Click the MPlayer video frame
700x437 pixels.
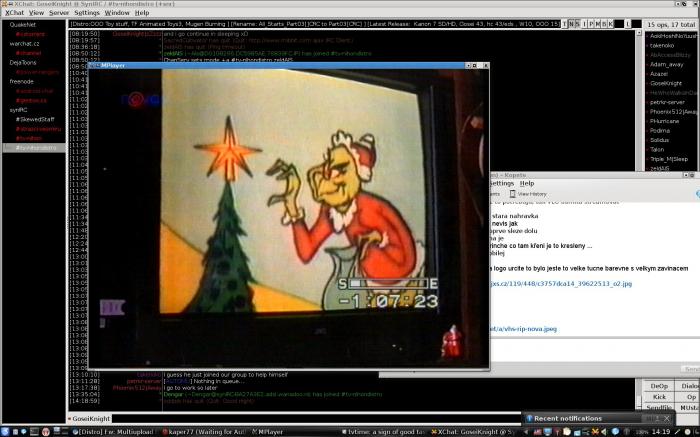tap(288, 218)
